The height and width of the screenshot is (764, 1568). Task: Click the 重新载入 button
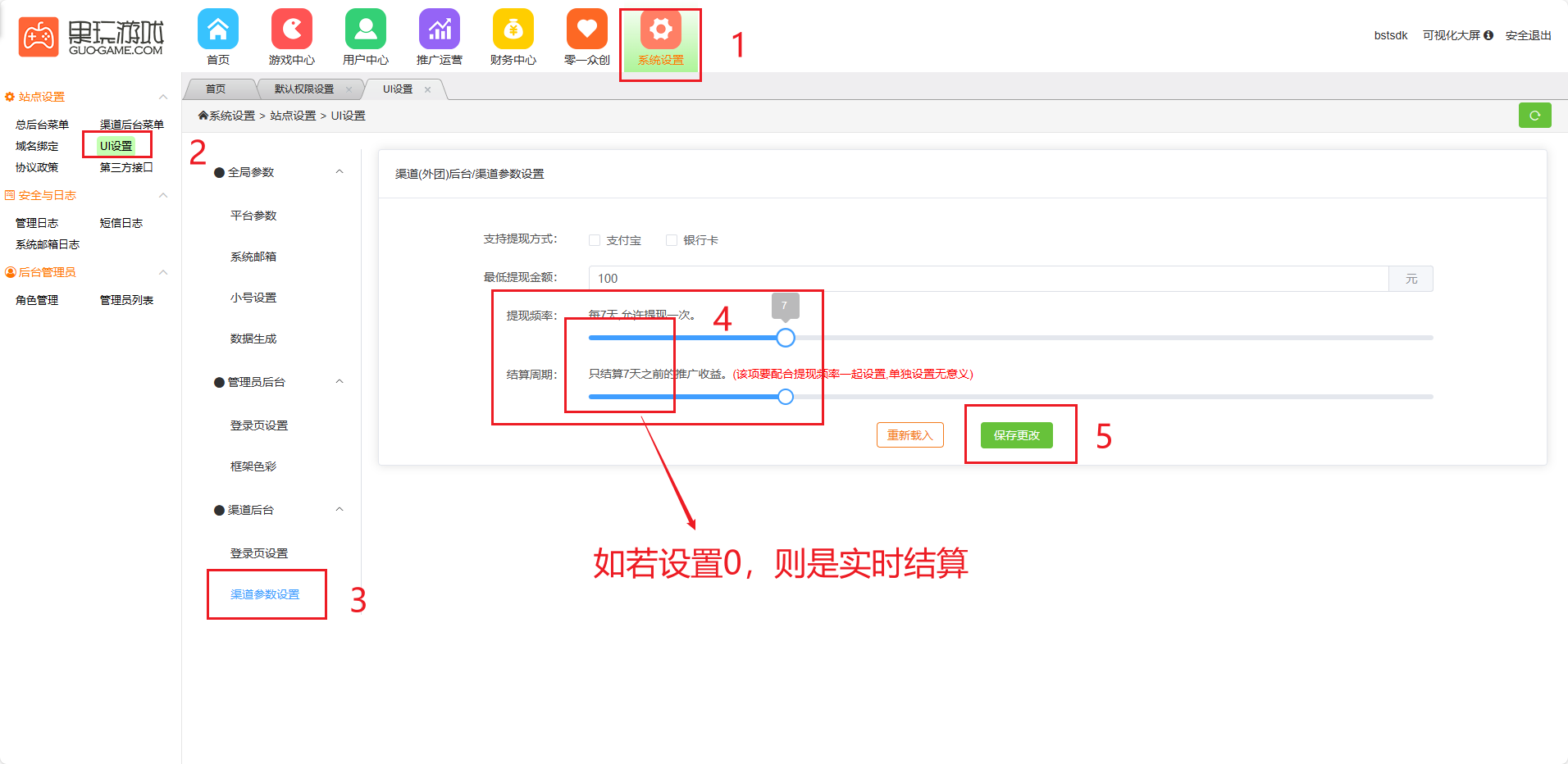910,435
